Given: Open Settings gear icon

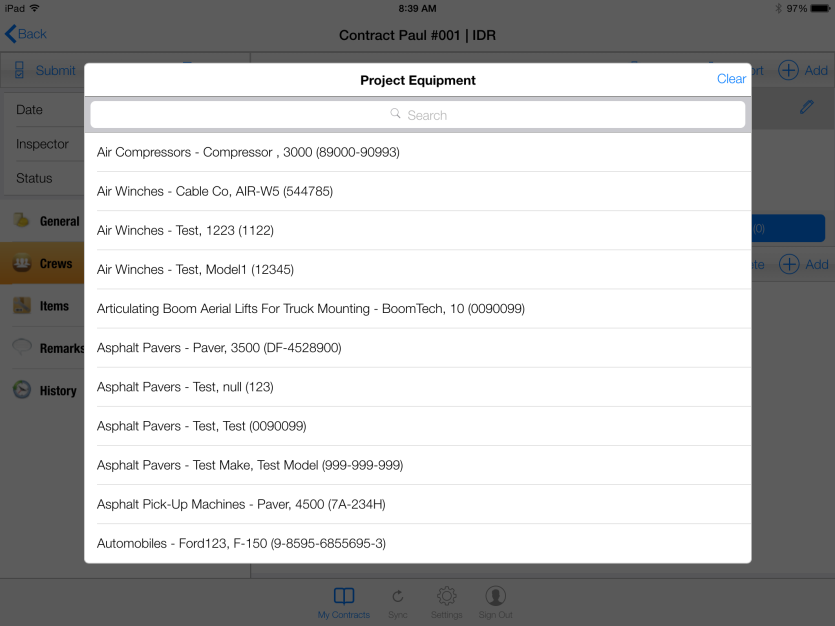Looking at the screenshot, I should 447,597.
